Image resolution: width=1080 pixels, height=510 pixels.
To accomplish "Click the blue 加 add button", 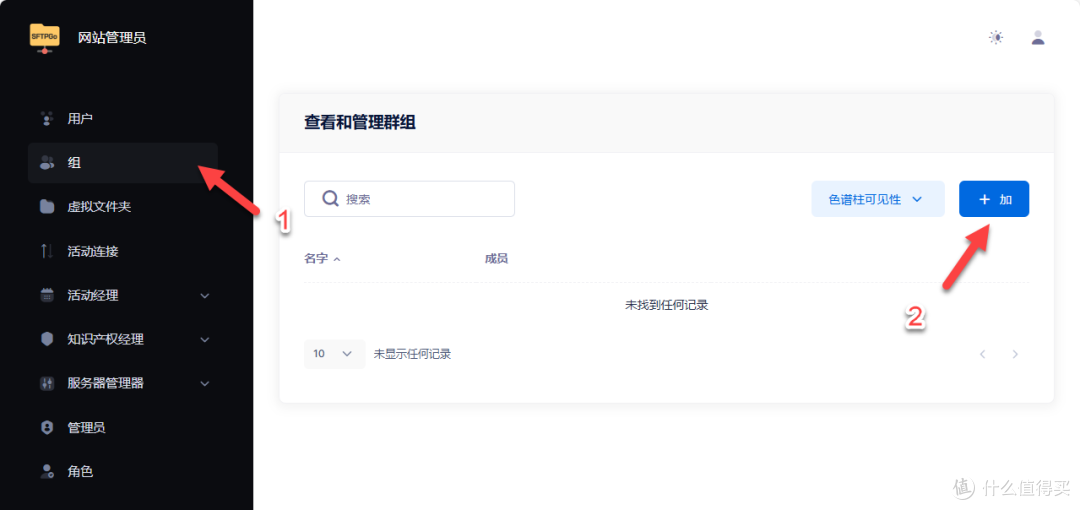I will coord(994,198).
